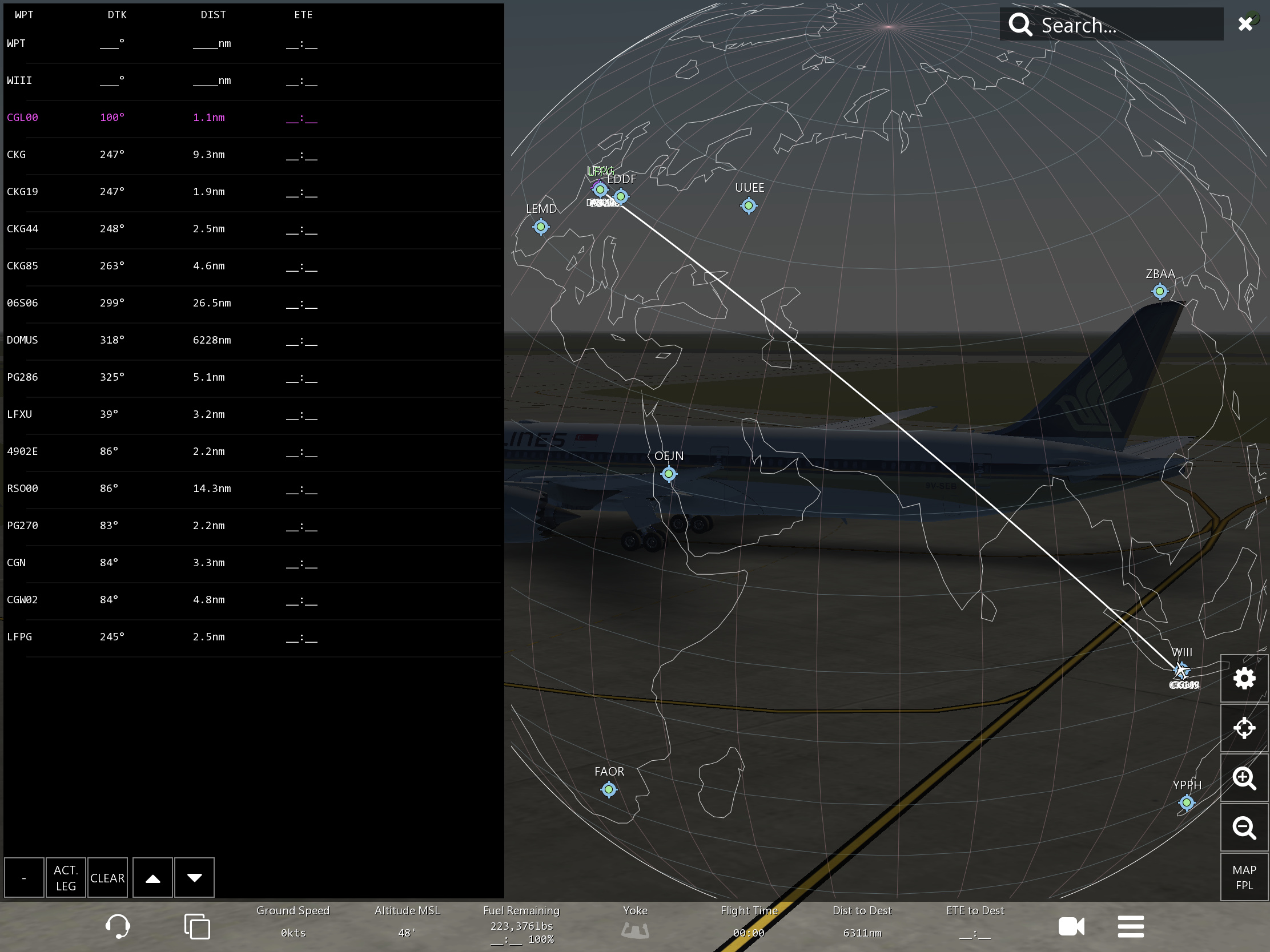Toggle MAP FPL view mode
Viewport: 1270px width, 952px height.
tap(1244, 877)
